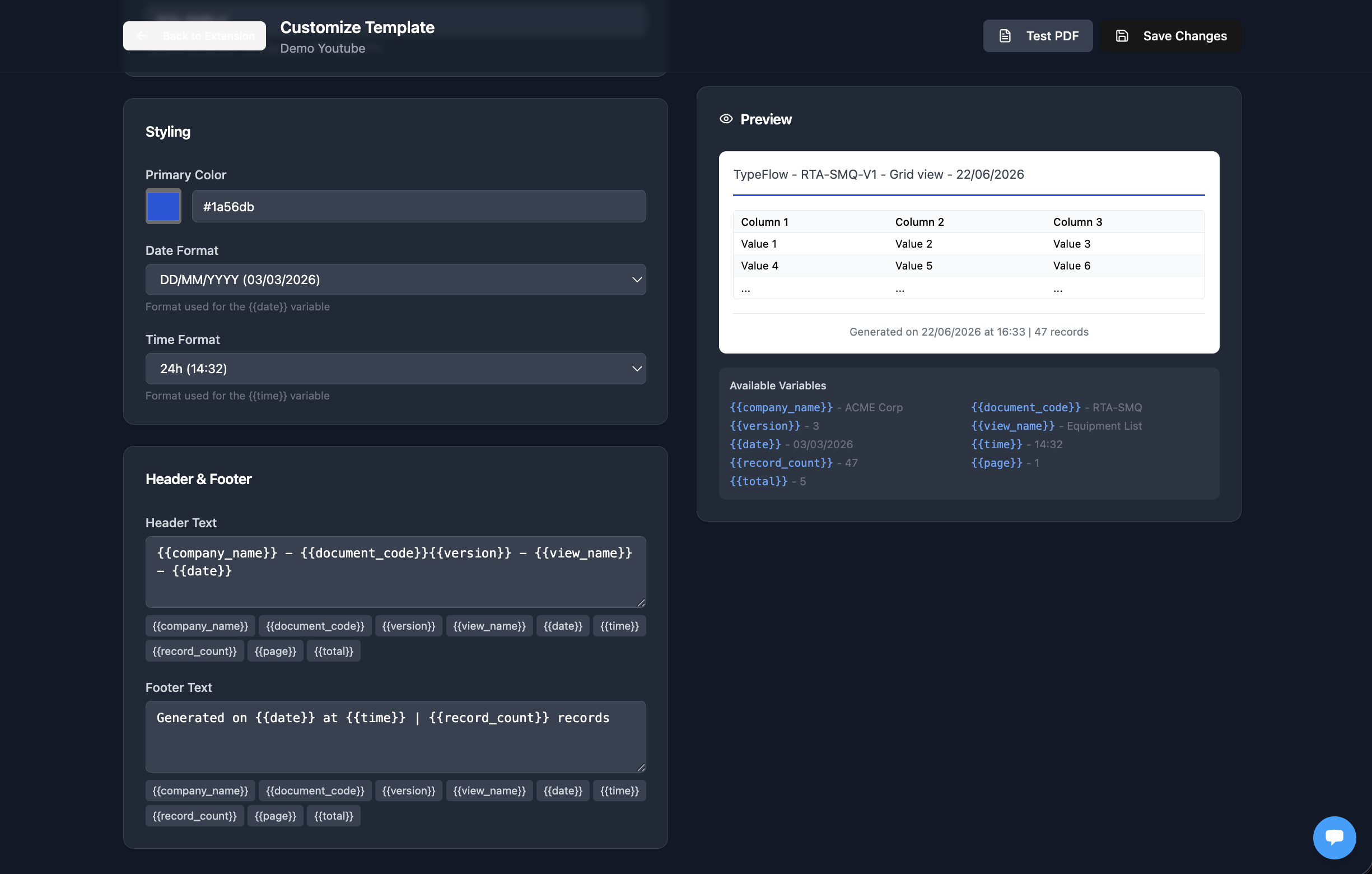
Task: Click the Header Text resize handle
Action: tap(641, 603)
